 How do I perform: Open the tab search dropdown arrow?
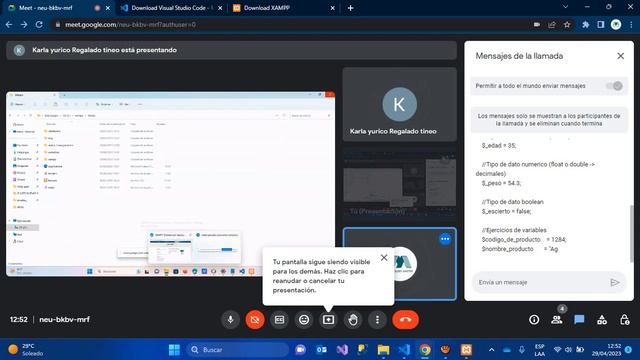[x=565, y=7]
